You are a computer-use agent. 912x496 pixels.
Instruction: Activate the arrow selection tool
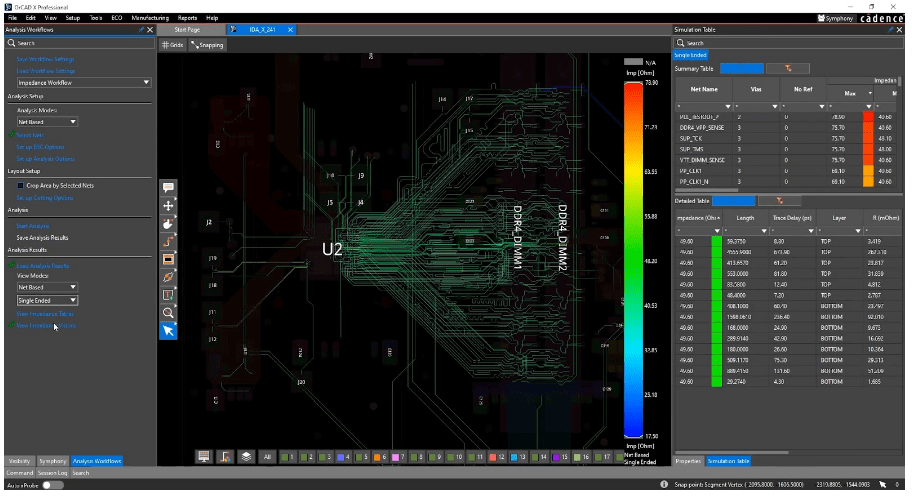coord(168,331)
